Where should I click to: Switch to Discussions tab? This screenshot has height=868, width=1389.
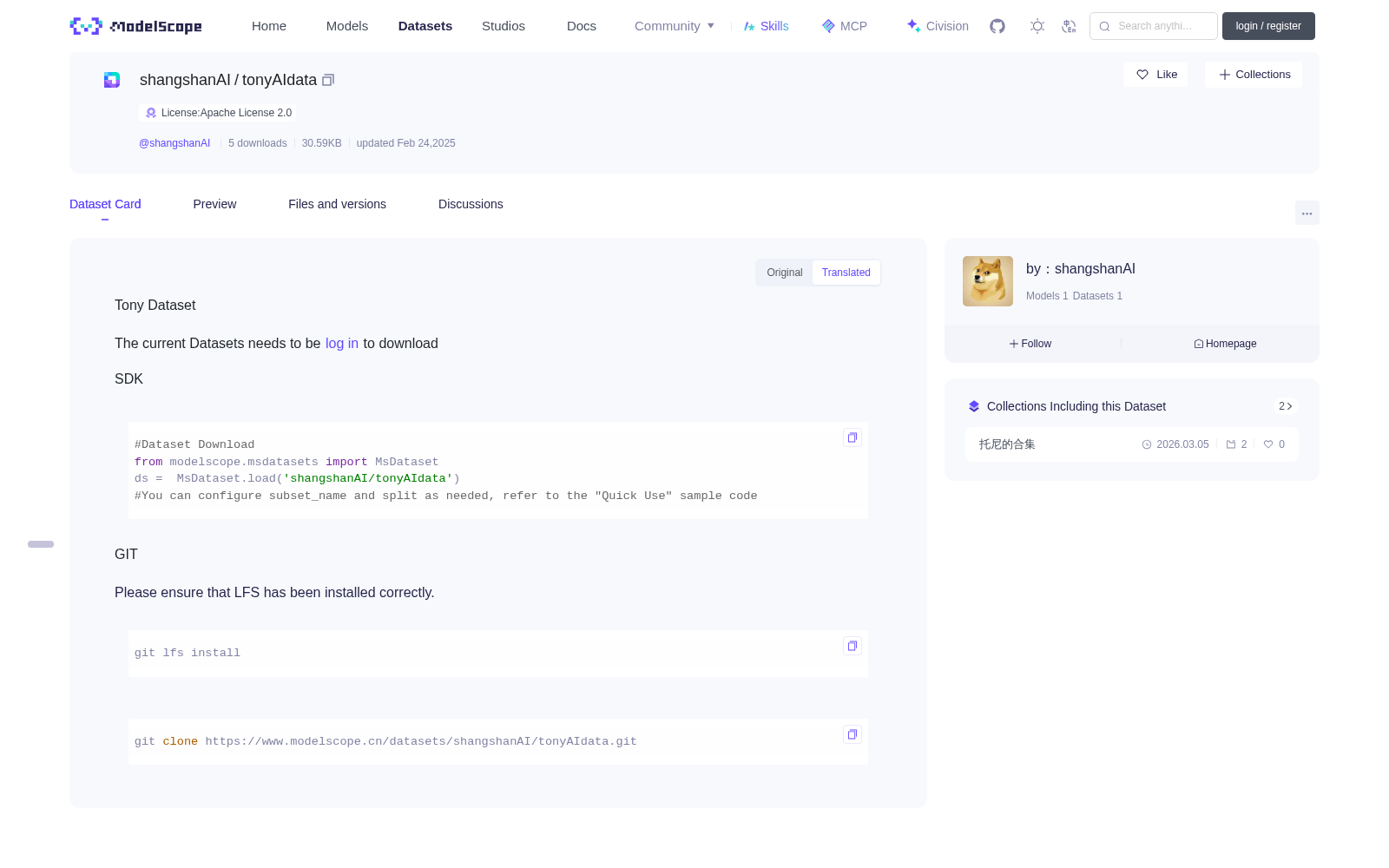click(471, 204)
